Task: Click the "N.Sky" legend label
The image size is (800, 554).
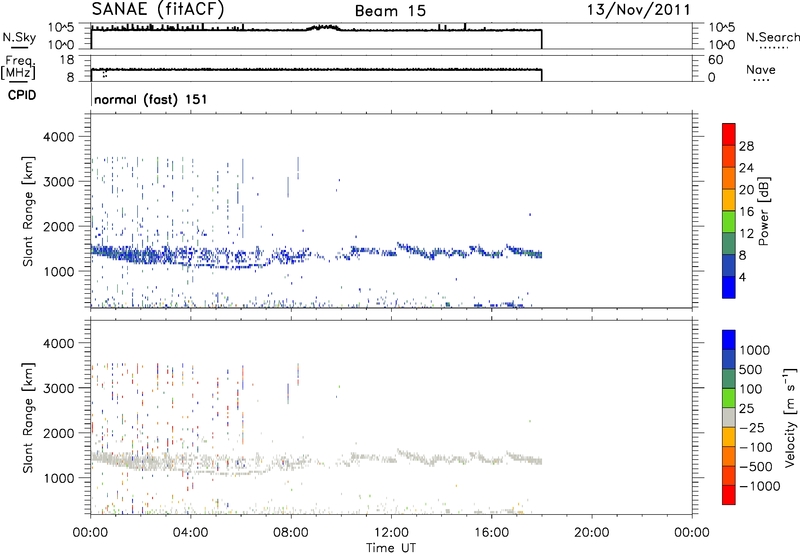Action: [19, 37]
